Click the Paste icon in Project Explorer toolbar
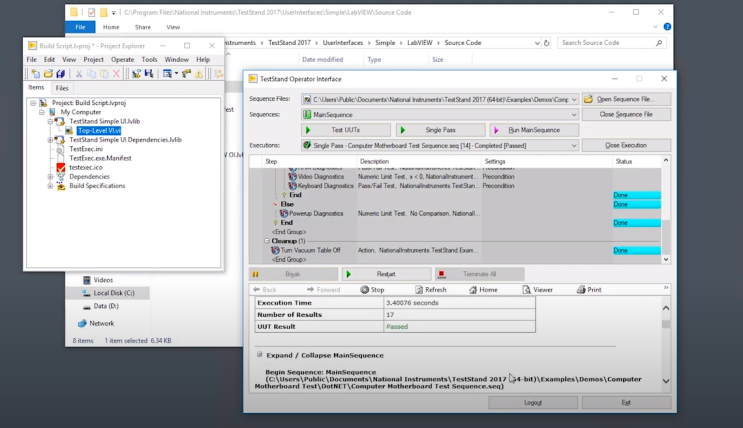Image resolution: width=743 pixels, height=428 pixels. (104, 74)
